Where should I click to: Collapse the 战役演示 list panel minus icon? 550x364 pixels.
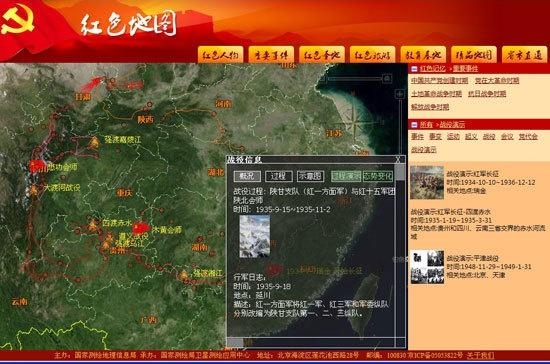point(414,124)
